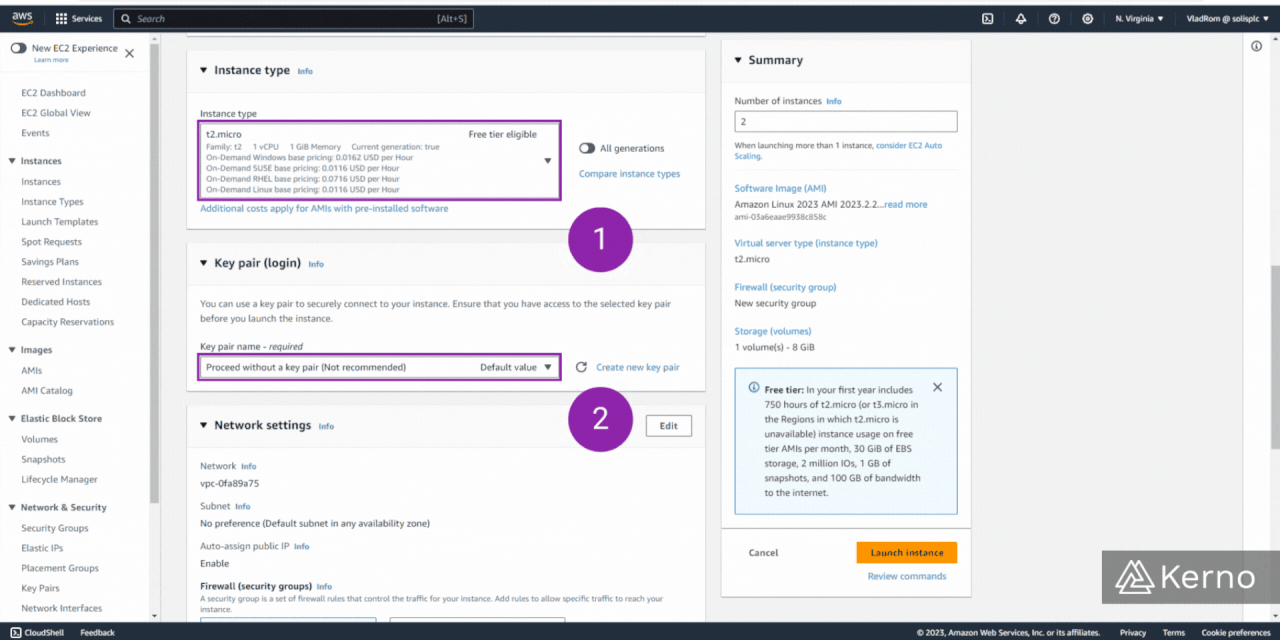Open Savings Plans in sidebar
The width and height of the screenshot is (1280, 640).
pos(50,262)
